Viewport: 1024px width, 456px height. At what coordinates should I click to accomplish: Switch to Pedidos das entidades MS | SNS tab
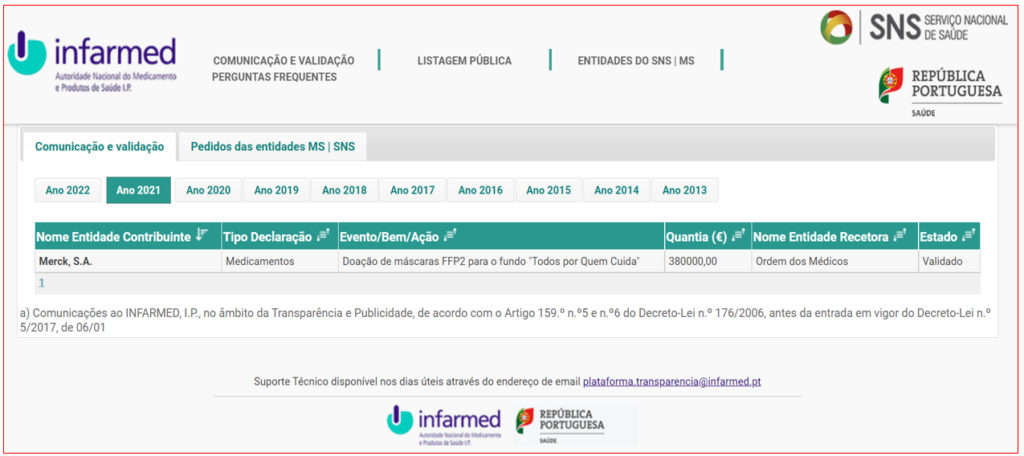pos(272,146)
